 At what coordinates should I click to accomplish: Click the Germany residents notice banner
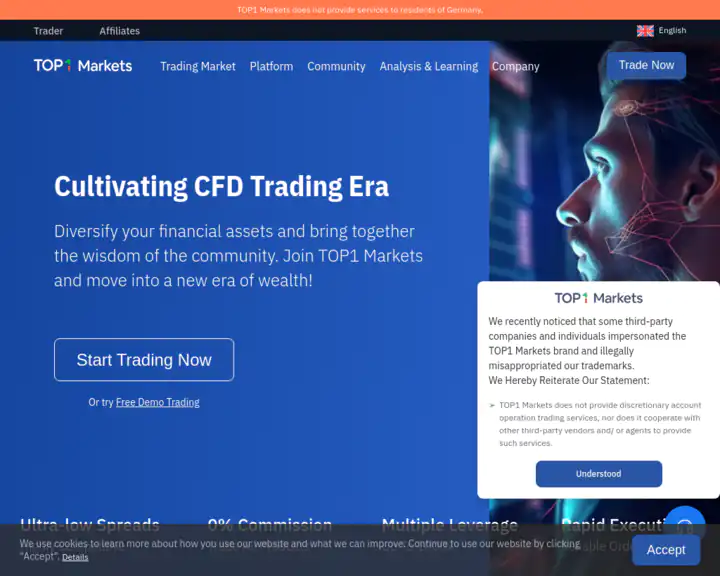coord(360,10)
